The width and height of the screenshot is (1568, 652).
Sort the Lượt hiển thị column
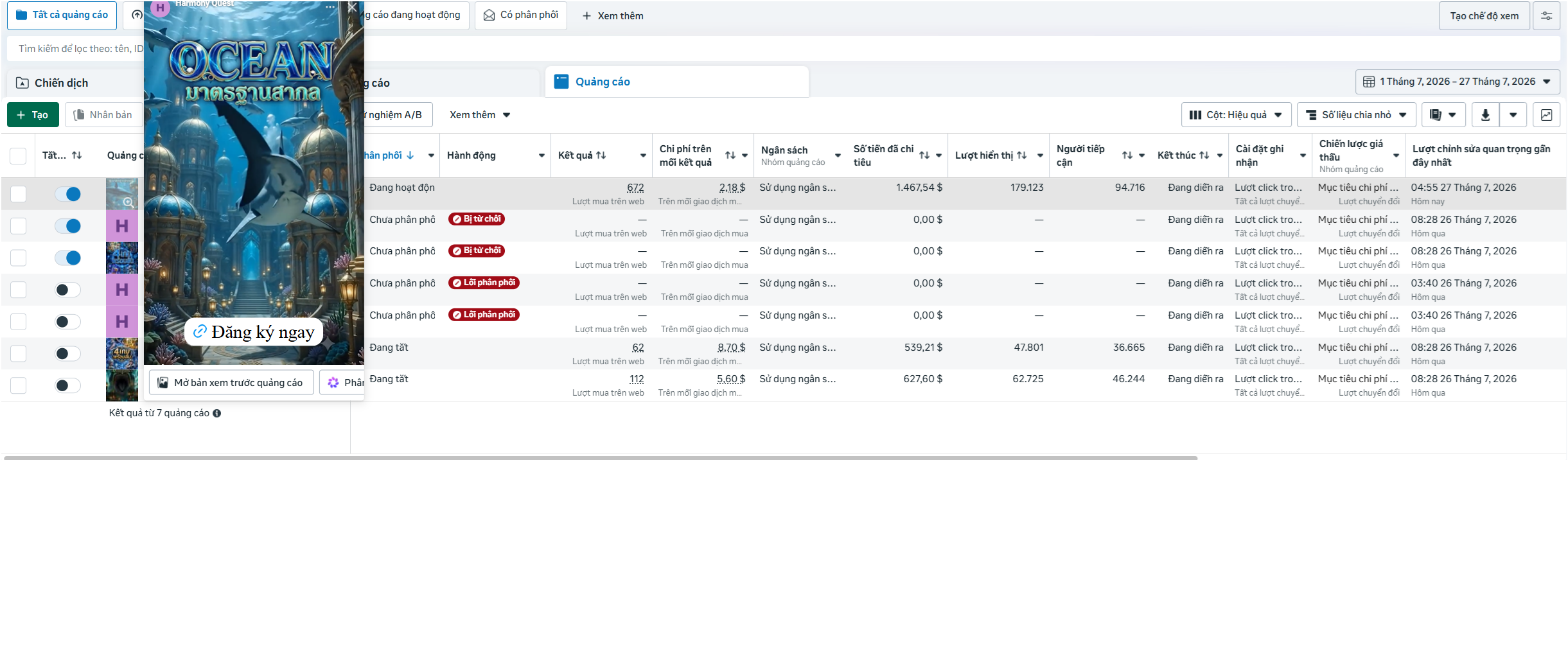click(x=1022, y=155)
